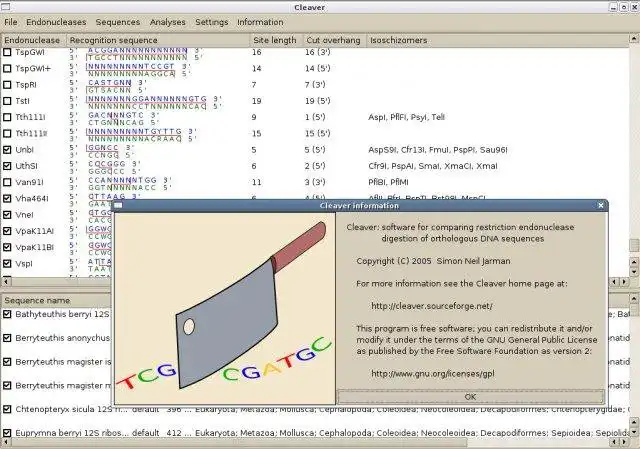Select the '16 (3')' cut overhang cell
Image resolution: width=640 pixels, height=449 pixels.
pos(318,52)
